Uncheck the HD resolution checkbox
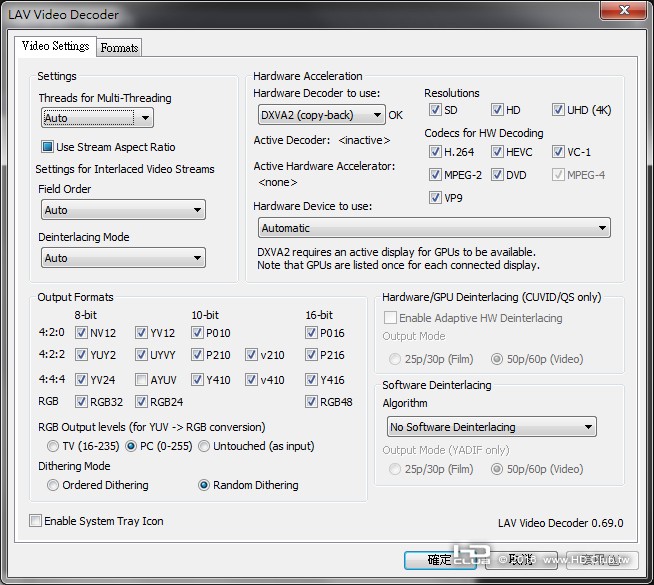The width and height of the screenshot is (654, 585). click(x=496, y=110)
